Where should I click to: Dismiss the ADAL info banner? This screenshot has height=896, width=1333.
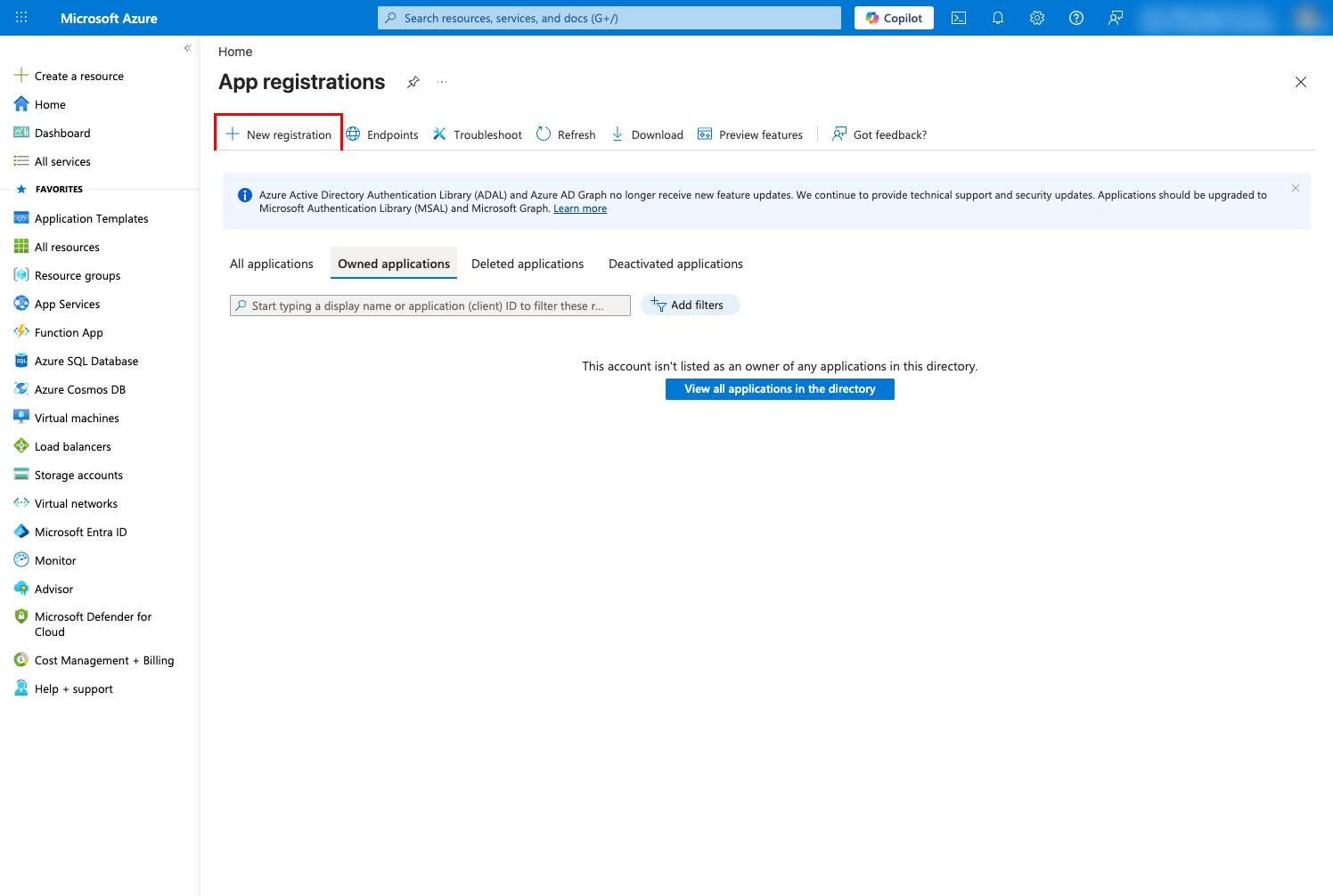1296,188
